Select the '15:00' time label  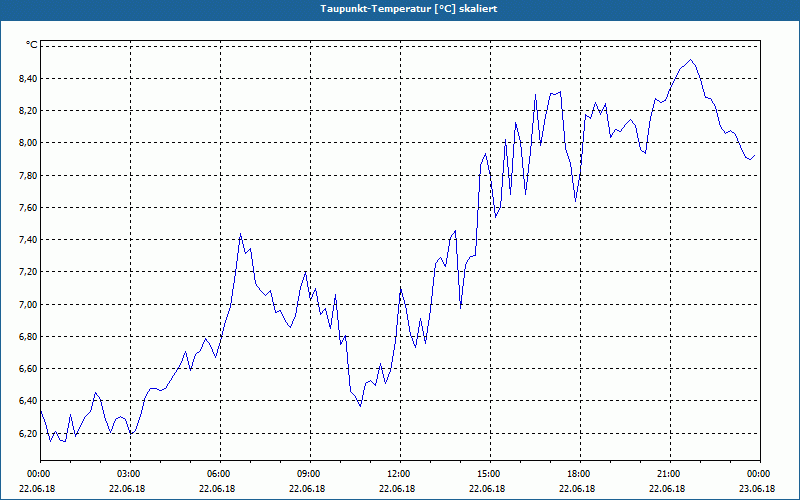(489, 474)
